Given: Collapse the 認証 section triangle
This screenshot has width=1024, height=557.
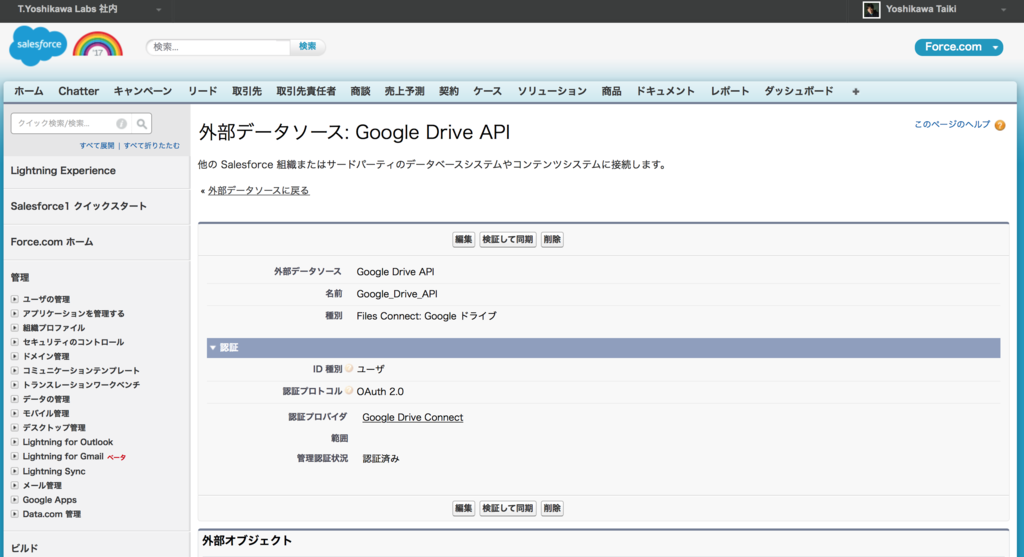Looking at the screenshot, I should point(213,347).
